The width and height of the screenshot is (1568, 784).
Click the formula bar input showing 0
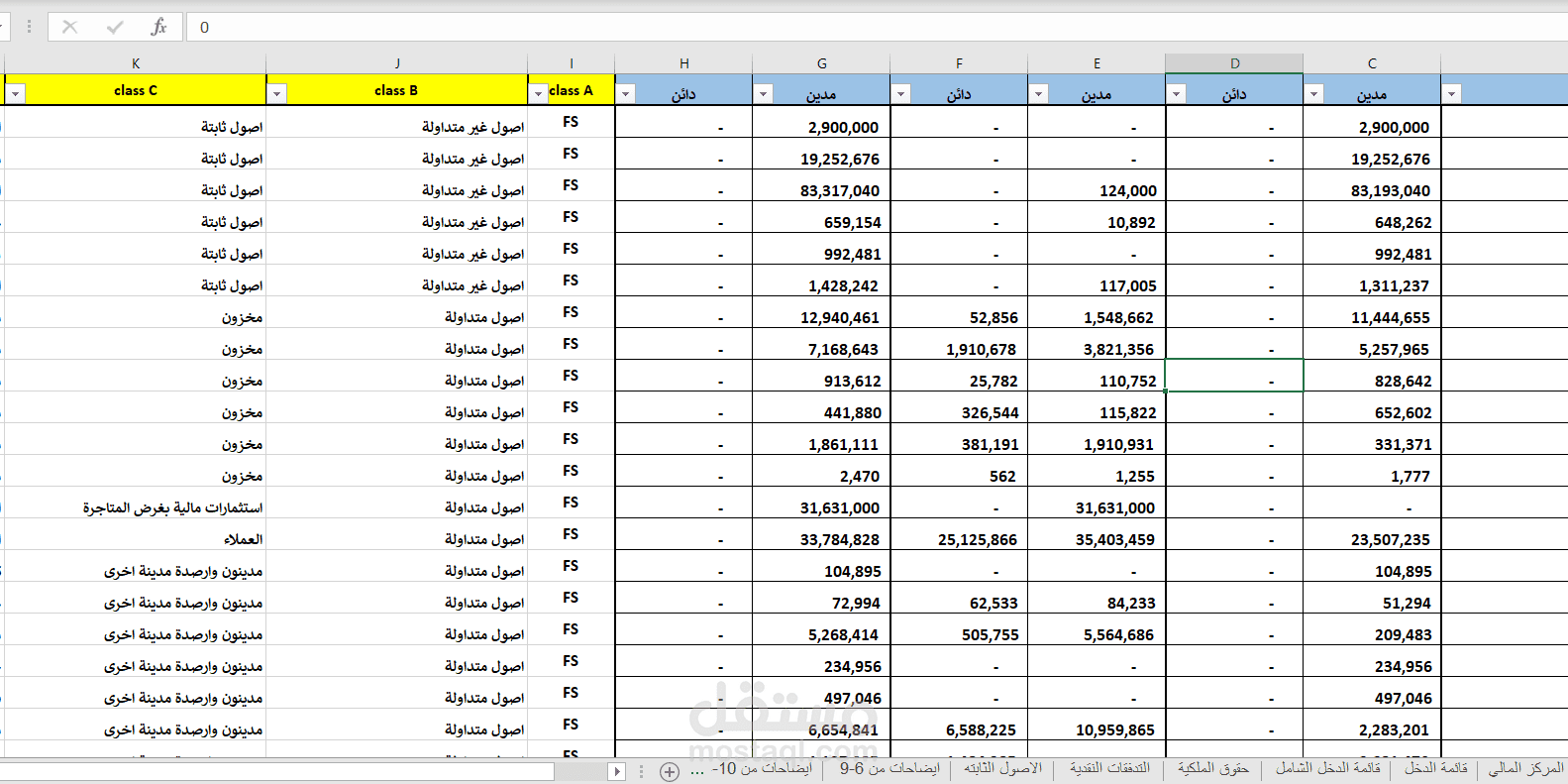click(x=877, y=27)
